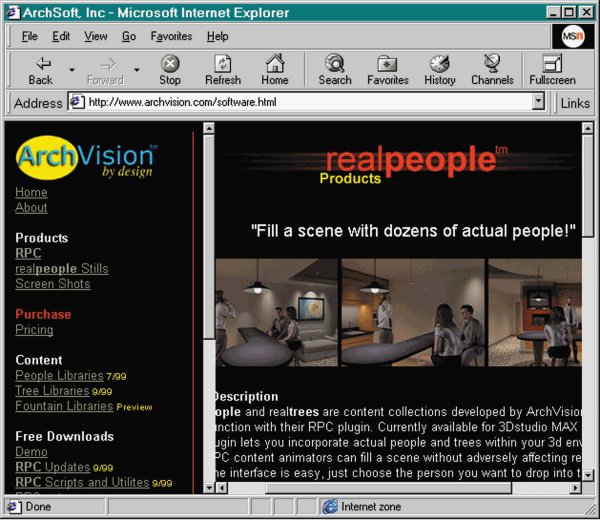This screenshot has height=520, width=600.
Task: Click the Content heading text
Action: coord(39,360)
